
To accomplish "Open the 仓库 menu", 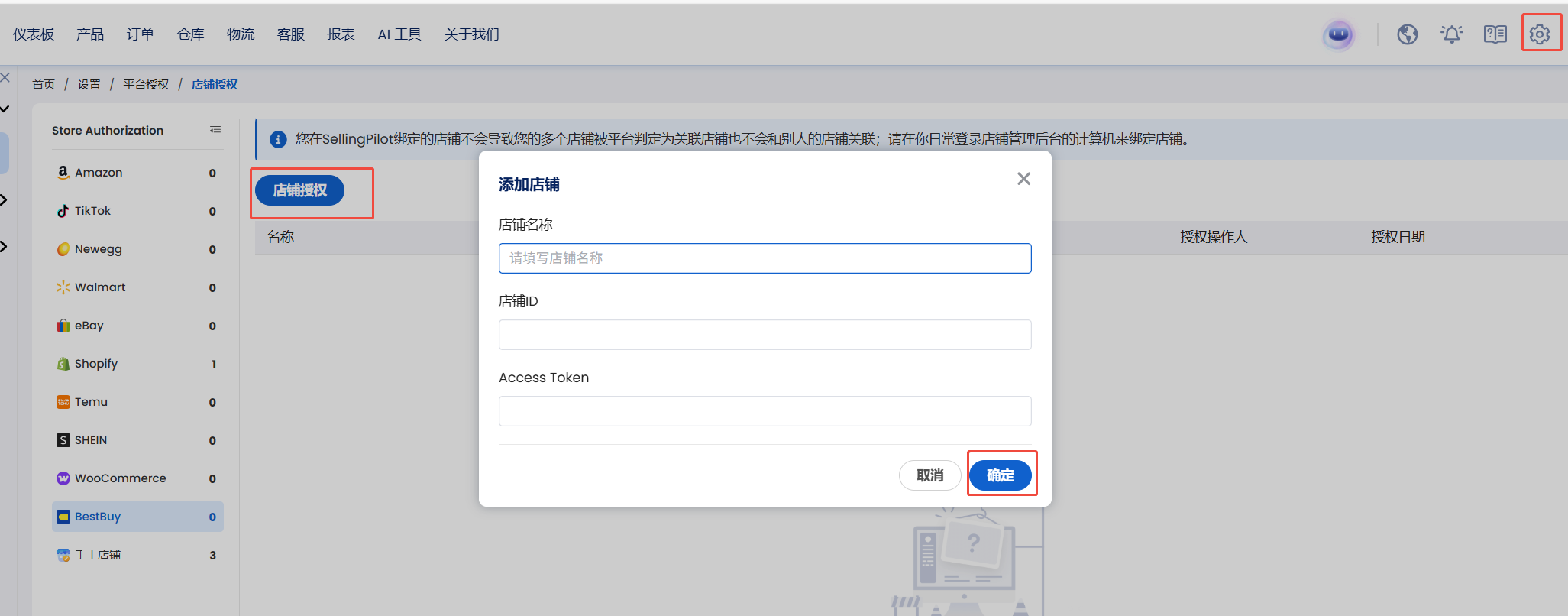I will point(191,34).
